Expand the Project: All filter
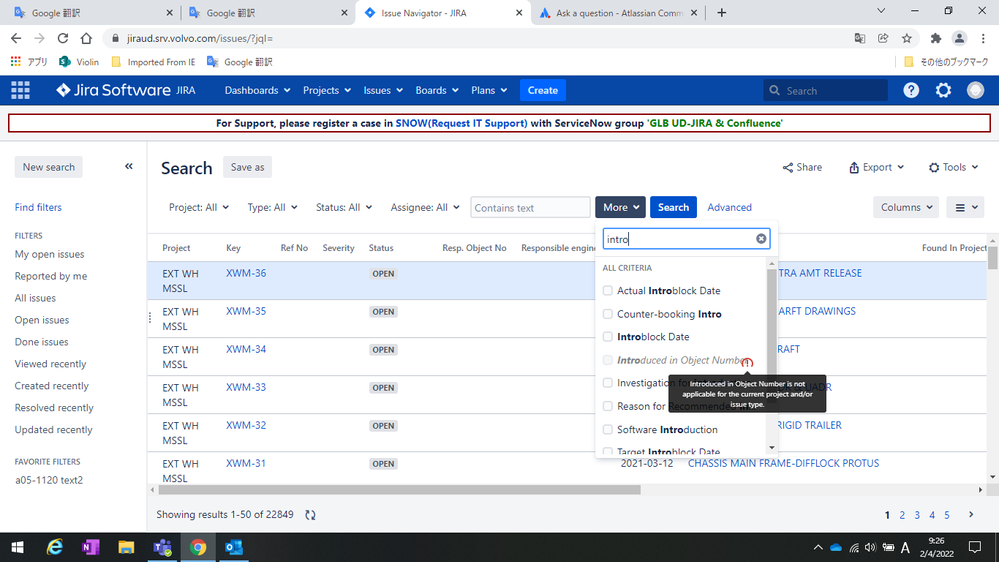This screenshot has height=562, width=999. tap(199, 207)
